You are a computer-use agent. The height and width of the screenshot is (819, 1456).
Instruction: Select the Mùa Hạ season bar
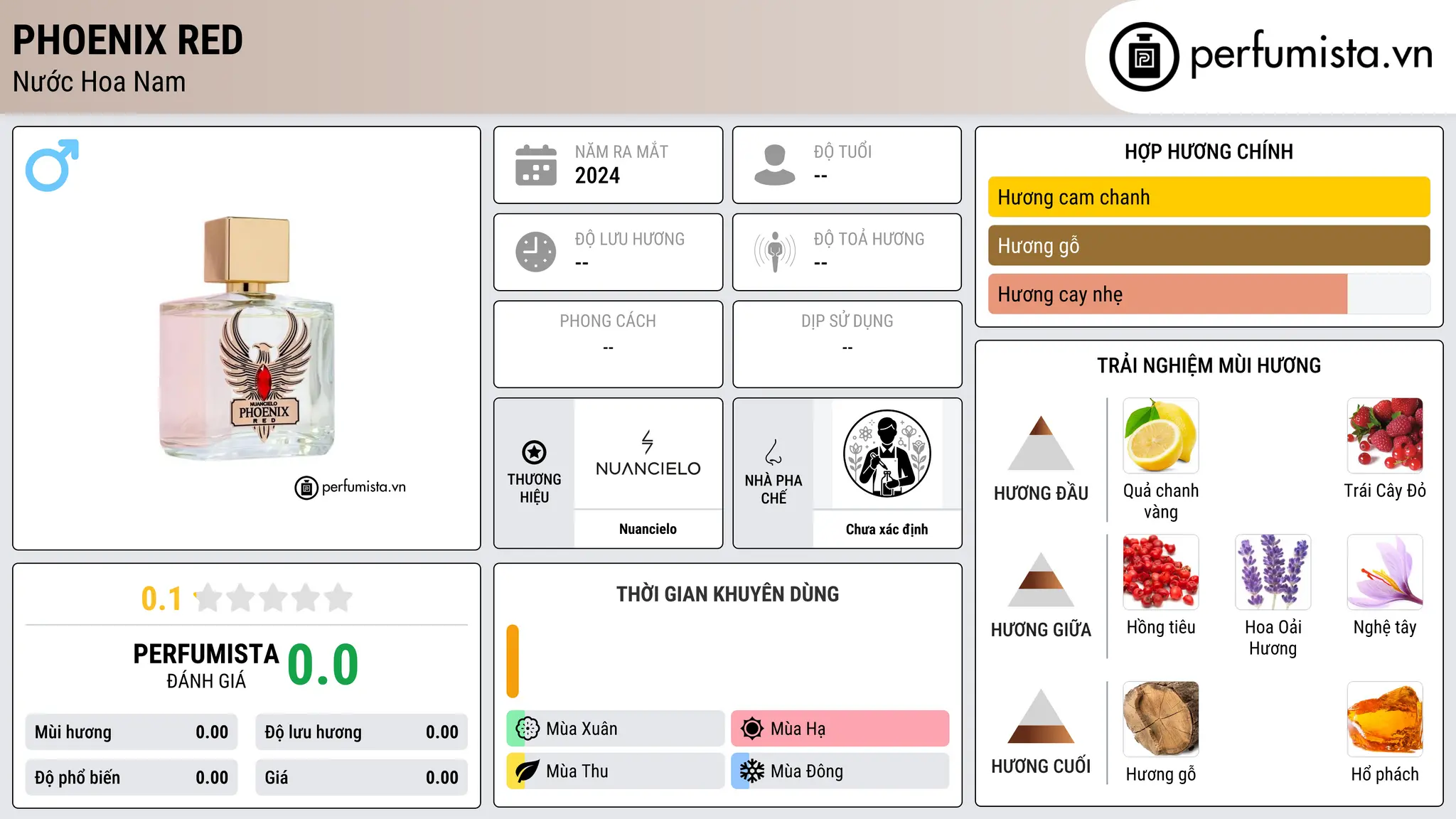840,729
